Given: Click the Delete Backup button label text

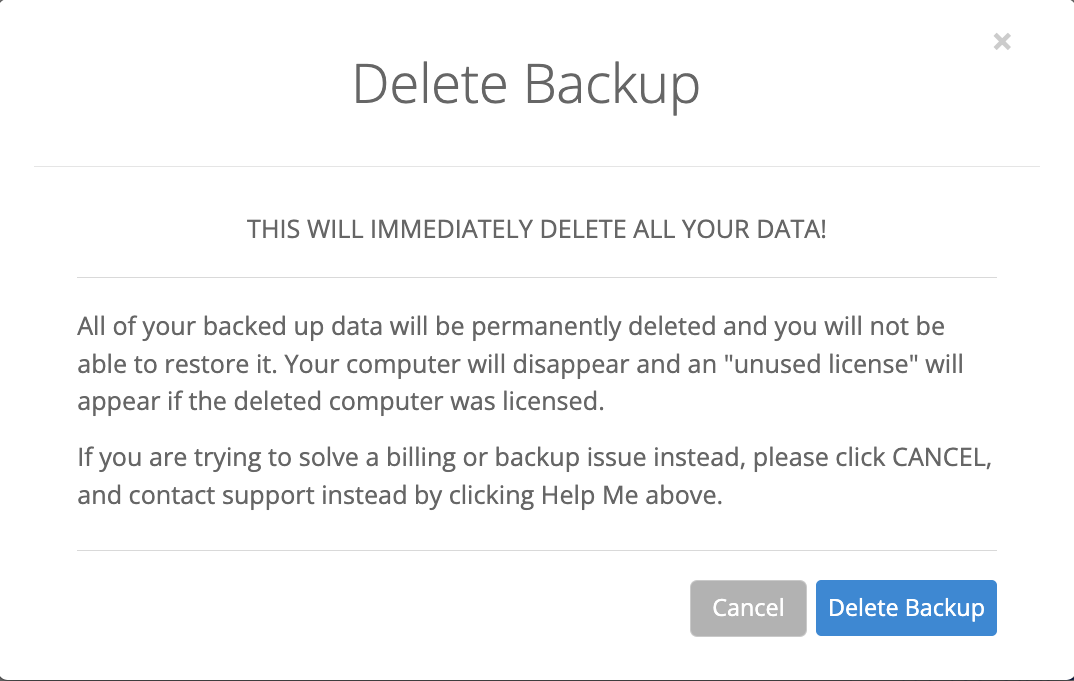Looking at the screenshot, I should [906, 607].
